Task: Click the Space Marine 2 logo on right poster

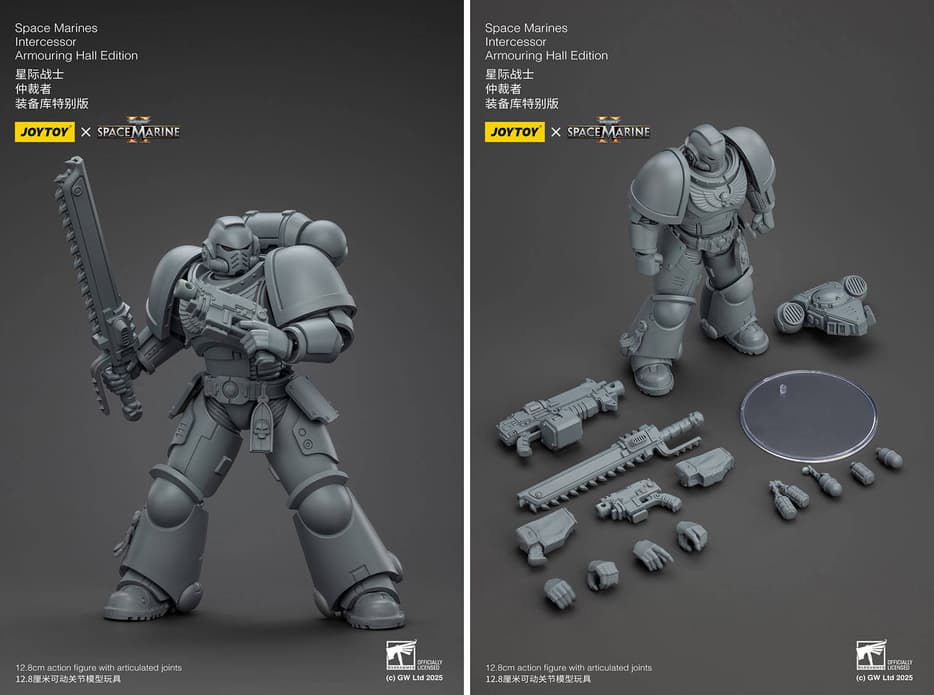Action: point(608,130)
